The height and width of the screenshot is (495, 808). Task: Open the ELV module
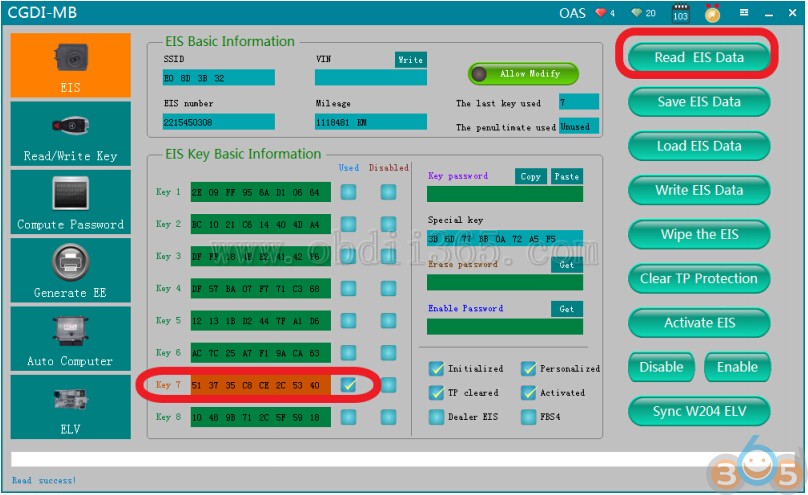coord(71,407)
